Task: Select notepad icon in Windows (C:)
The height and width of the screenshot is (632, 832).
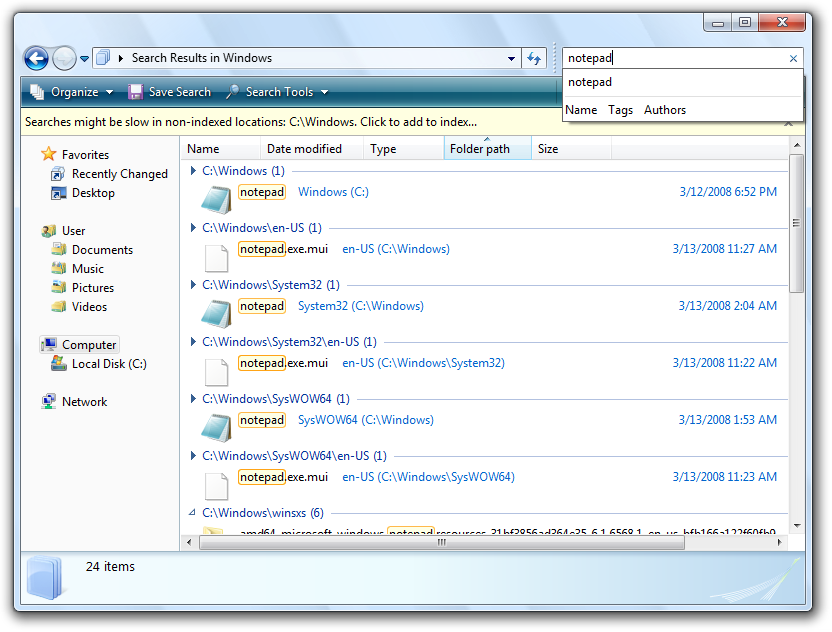Action: pyautogui.click(x=216, y=200)
